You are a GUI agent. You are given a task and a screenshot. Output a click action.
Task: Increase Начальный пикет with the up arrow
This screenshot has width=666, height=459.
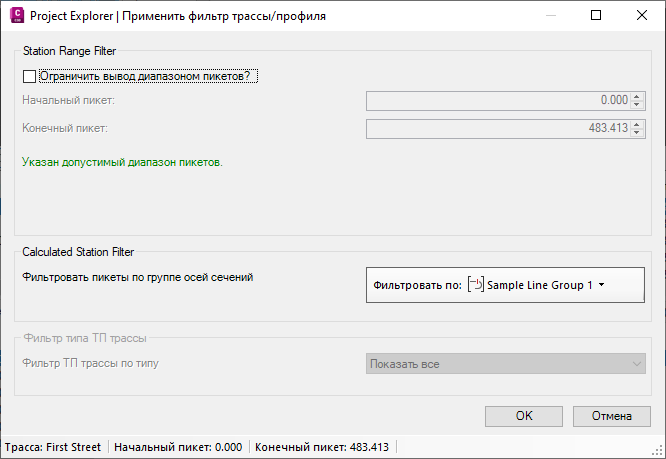[x=636, y=97]
